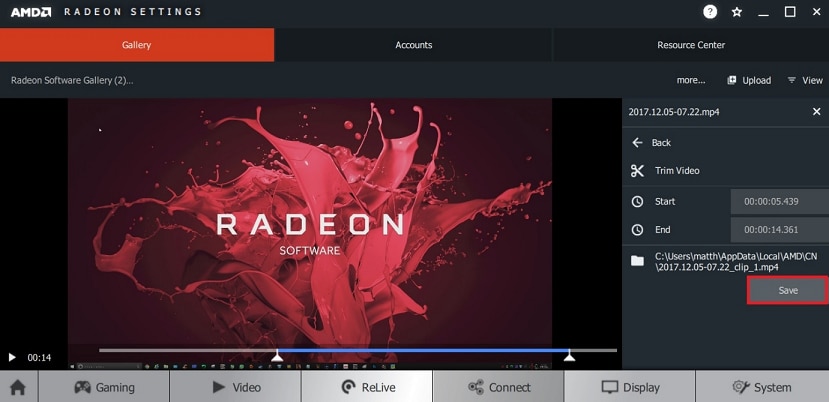This screenshot has width=829, height=402.
Task: Click the Start clock icon
Action: pyautogui.click(x=638, y=202)
